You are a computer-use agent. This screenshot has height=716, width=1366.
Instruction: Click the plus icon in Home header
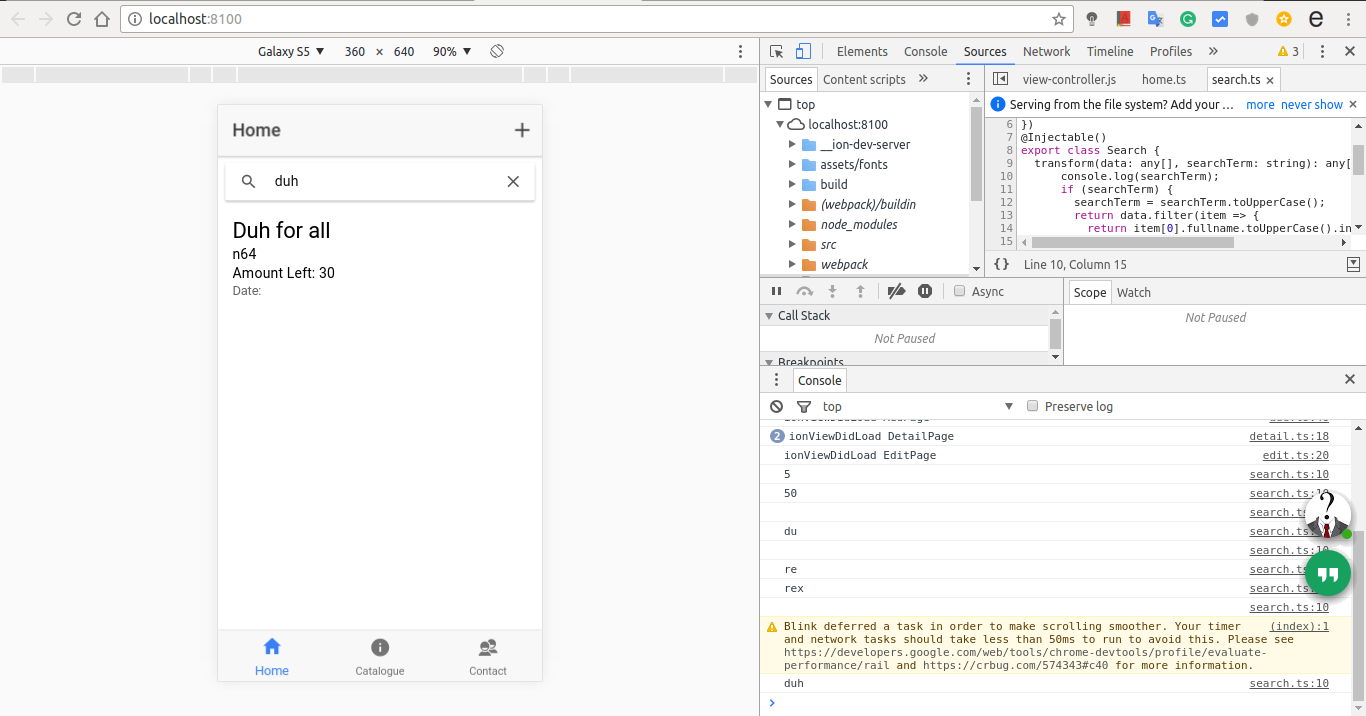click(x=521, y=130)
